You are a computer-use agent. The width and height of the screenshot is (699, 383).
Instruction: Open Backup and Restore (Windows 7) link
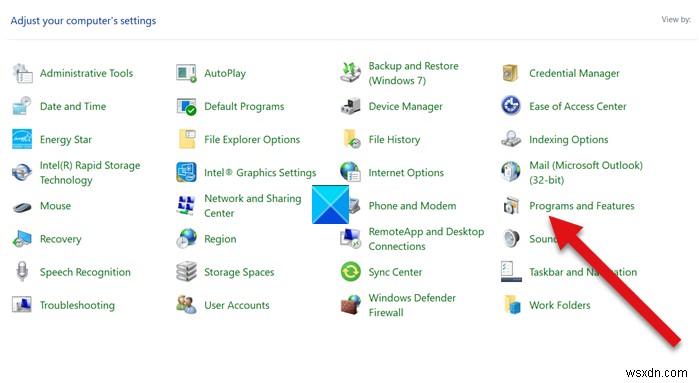[413, 73]
